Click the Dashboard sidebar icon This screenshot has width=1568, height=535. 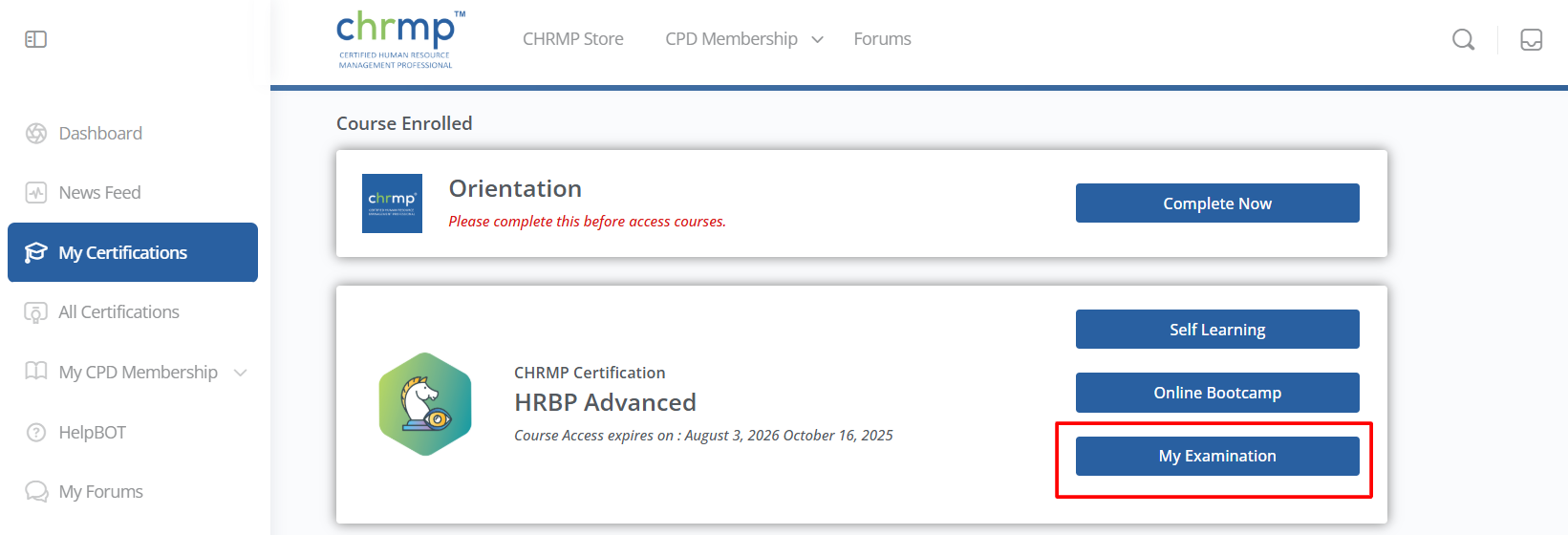[36, 134]
